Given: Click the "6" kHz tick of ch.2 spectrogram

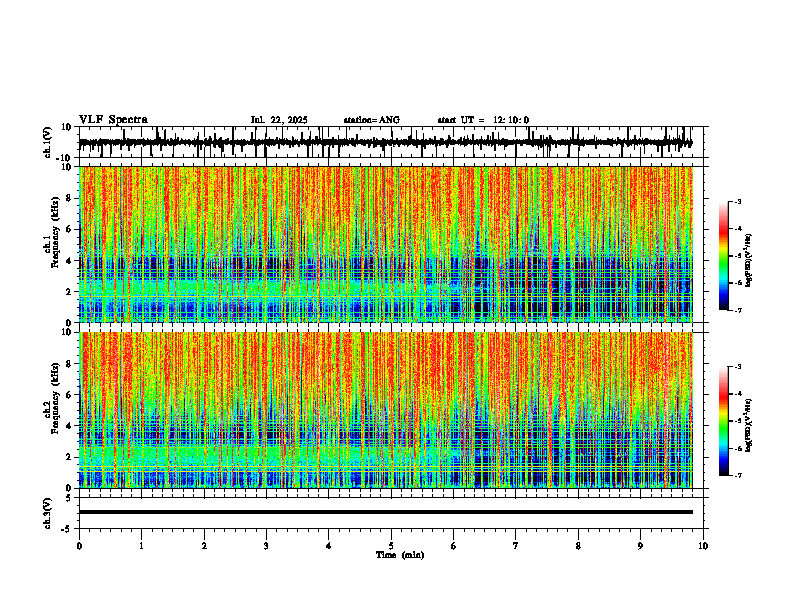Looking at the screenshot, I should (70, 395).
